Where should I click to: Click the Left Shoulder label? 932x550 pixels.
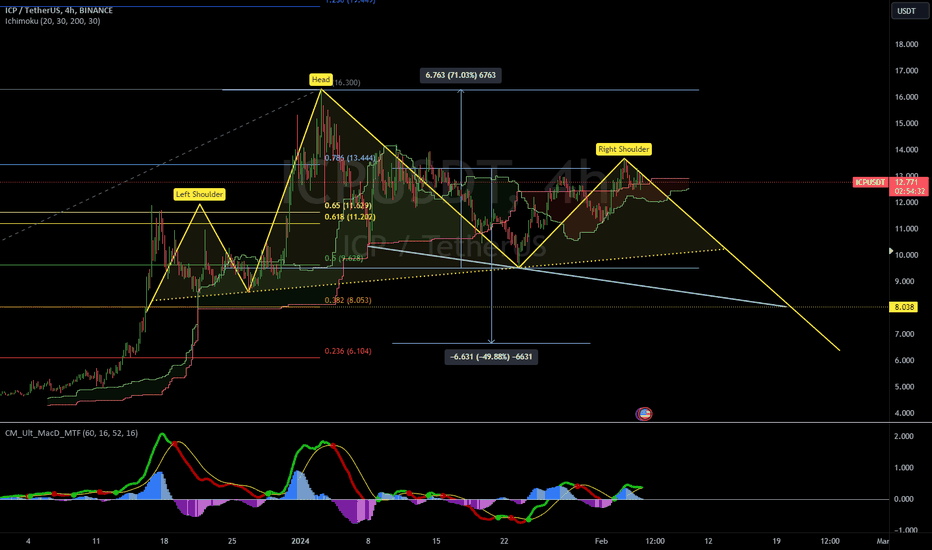[x=200, y=194]
